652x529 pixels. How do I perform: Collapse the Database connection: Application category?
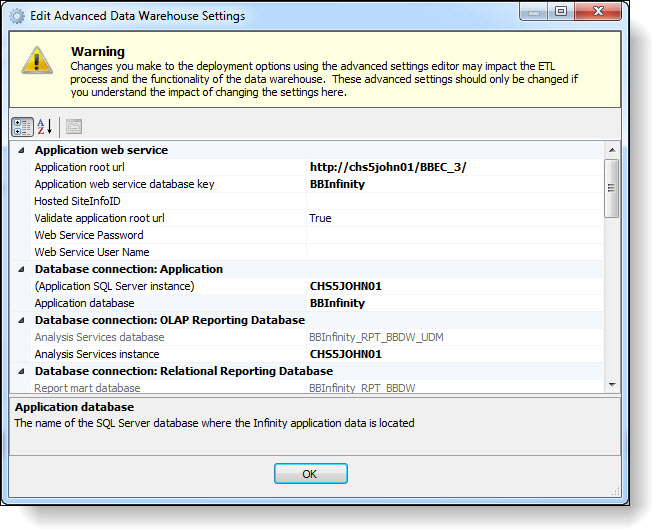(22, 269)
